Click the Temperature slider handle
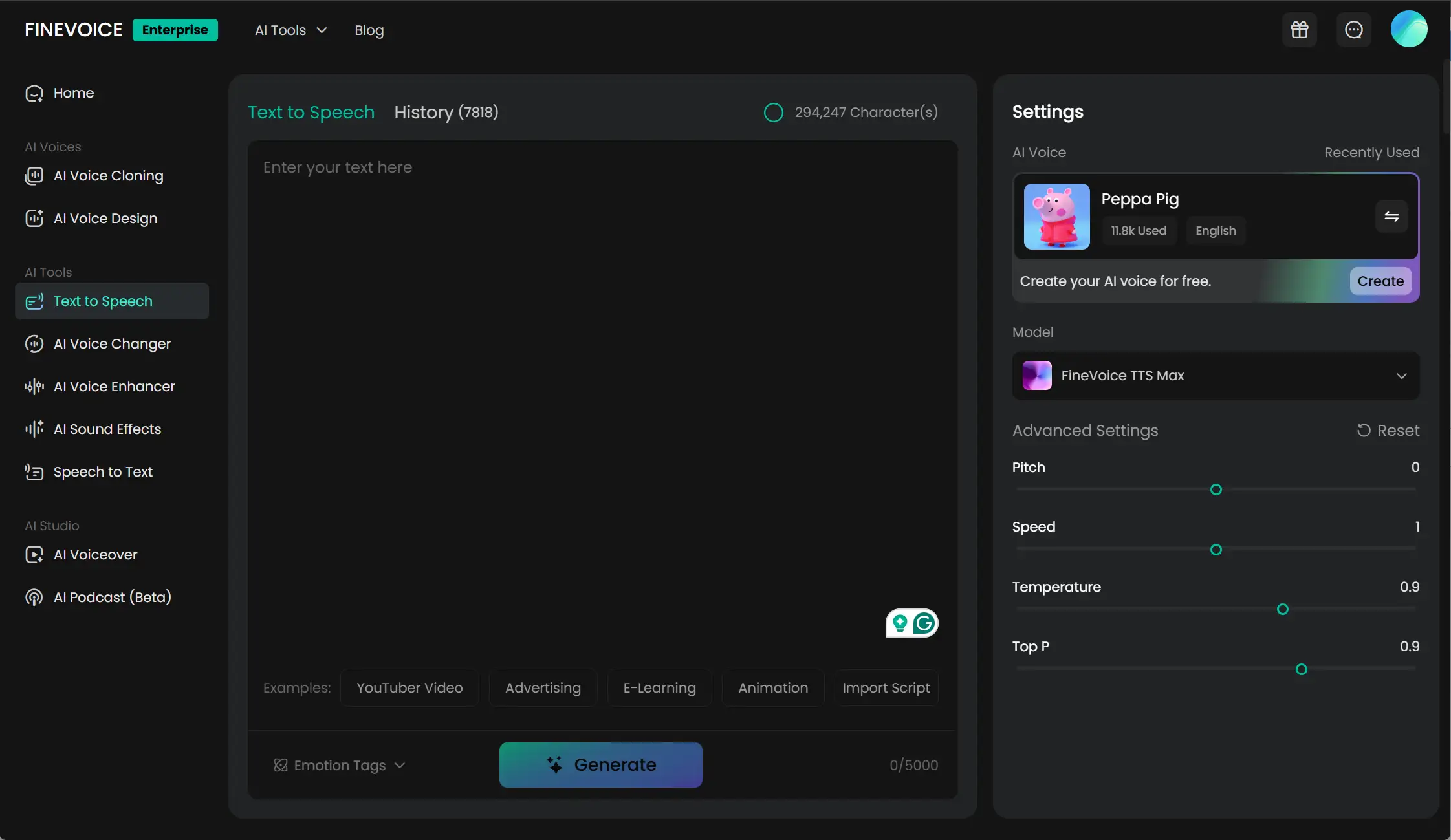The height and width of the screenshot is (840, 1451). [1282, 609]
